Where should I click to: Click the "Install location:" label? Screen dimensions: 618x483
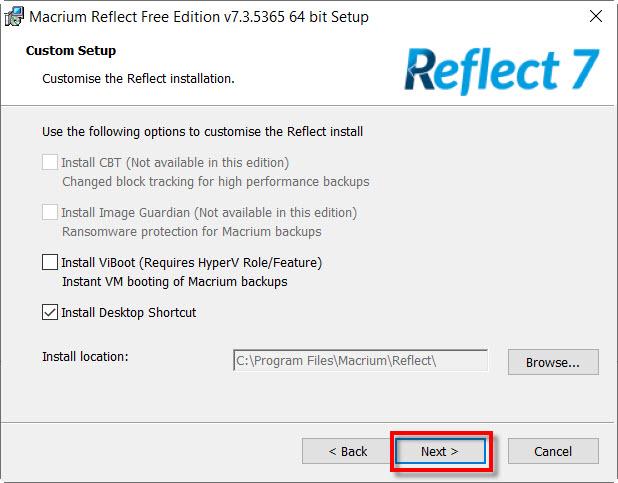point(86,356)
